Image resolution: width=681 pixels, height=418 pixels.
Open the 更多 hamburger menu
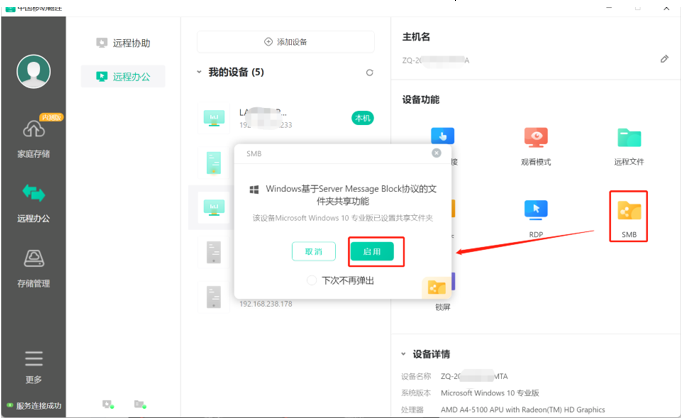tap(33, 364)
